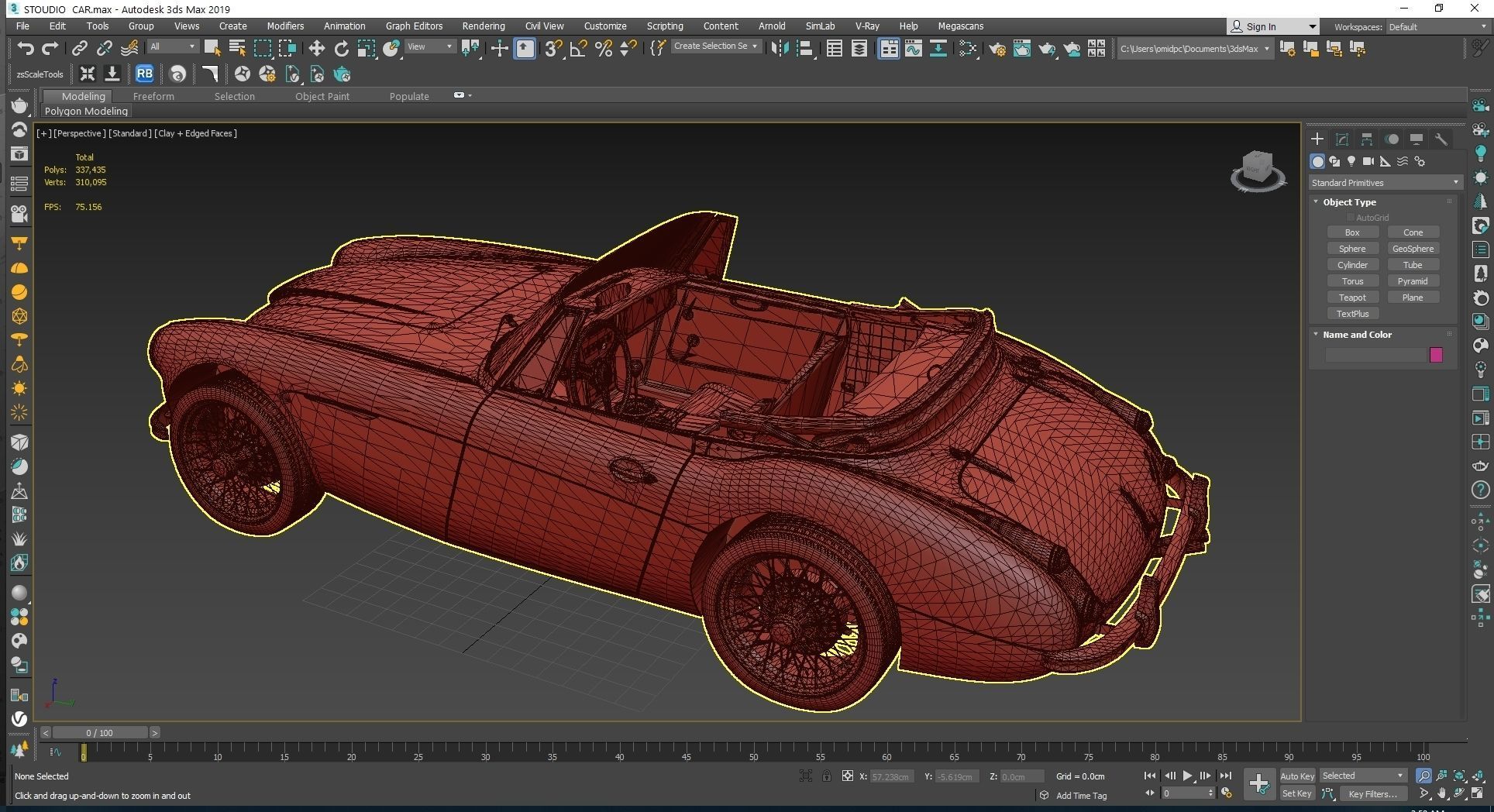Screen dimensions: 1494x812
Task: Toggle Window/Crossing selection mode
Action: click(287, 48)
